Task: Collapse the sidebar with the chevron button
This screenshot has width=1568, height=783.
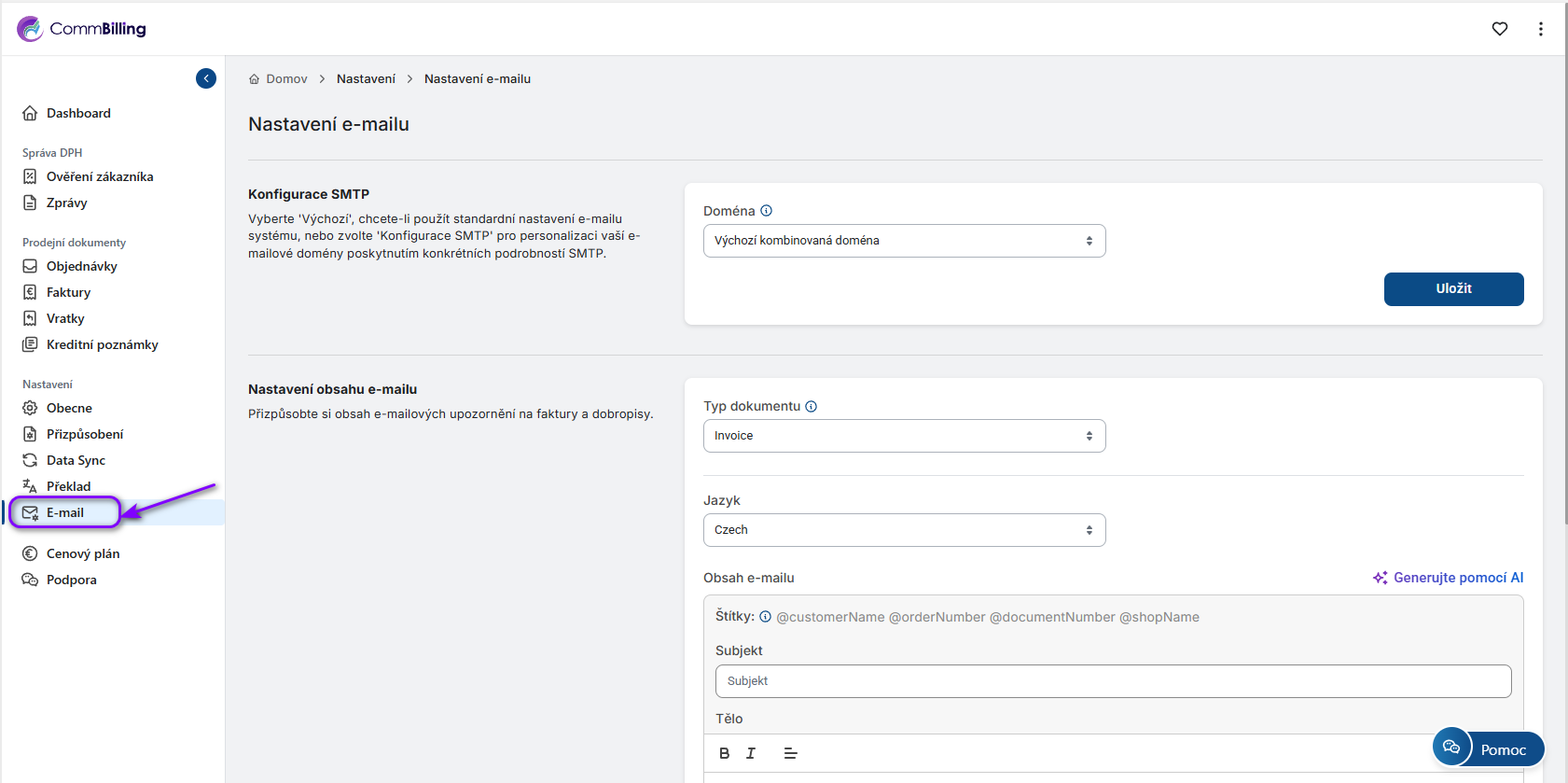Action: [206, 78]
